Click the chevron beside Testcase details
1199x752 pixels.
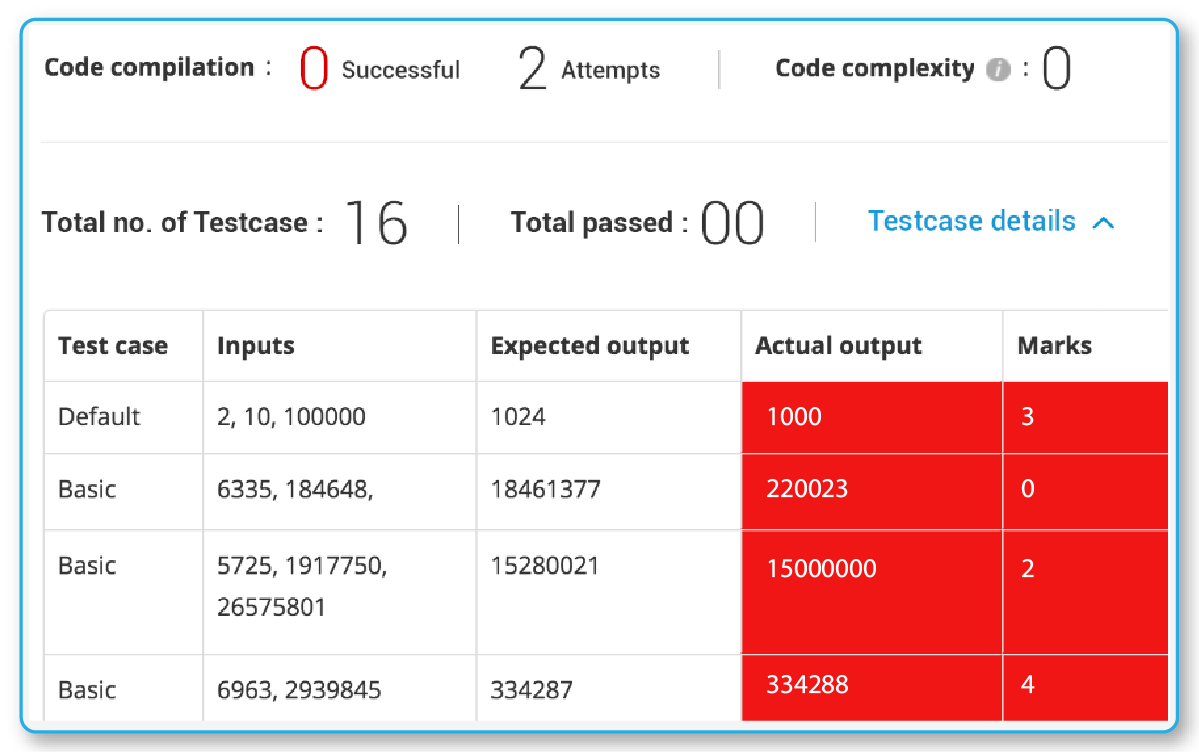(1103, 223)
